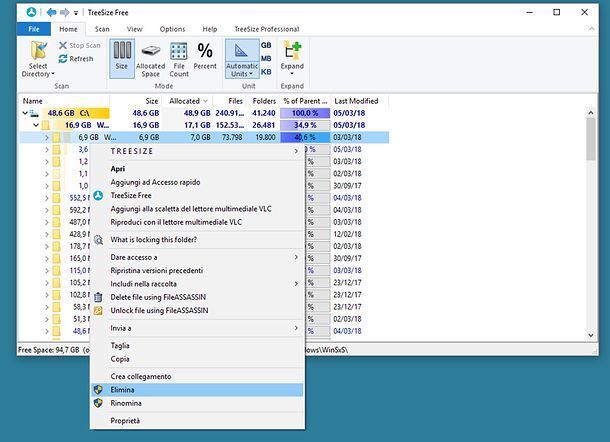This screenshot has width=610, height=442.
Task: Choose Copia in the context menu
Action: (x=197, y=359)
